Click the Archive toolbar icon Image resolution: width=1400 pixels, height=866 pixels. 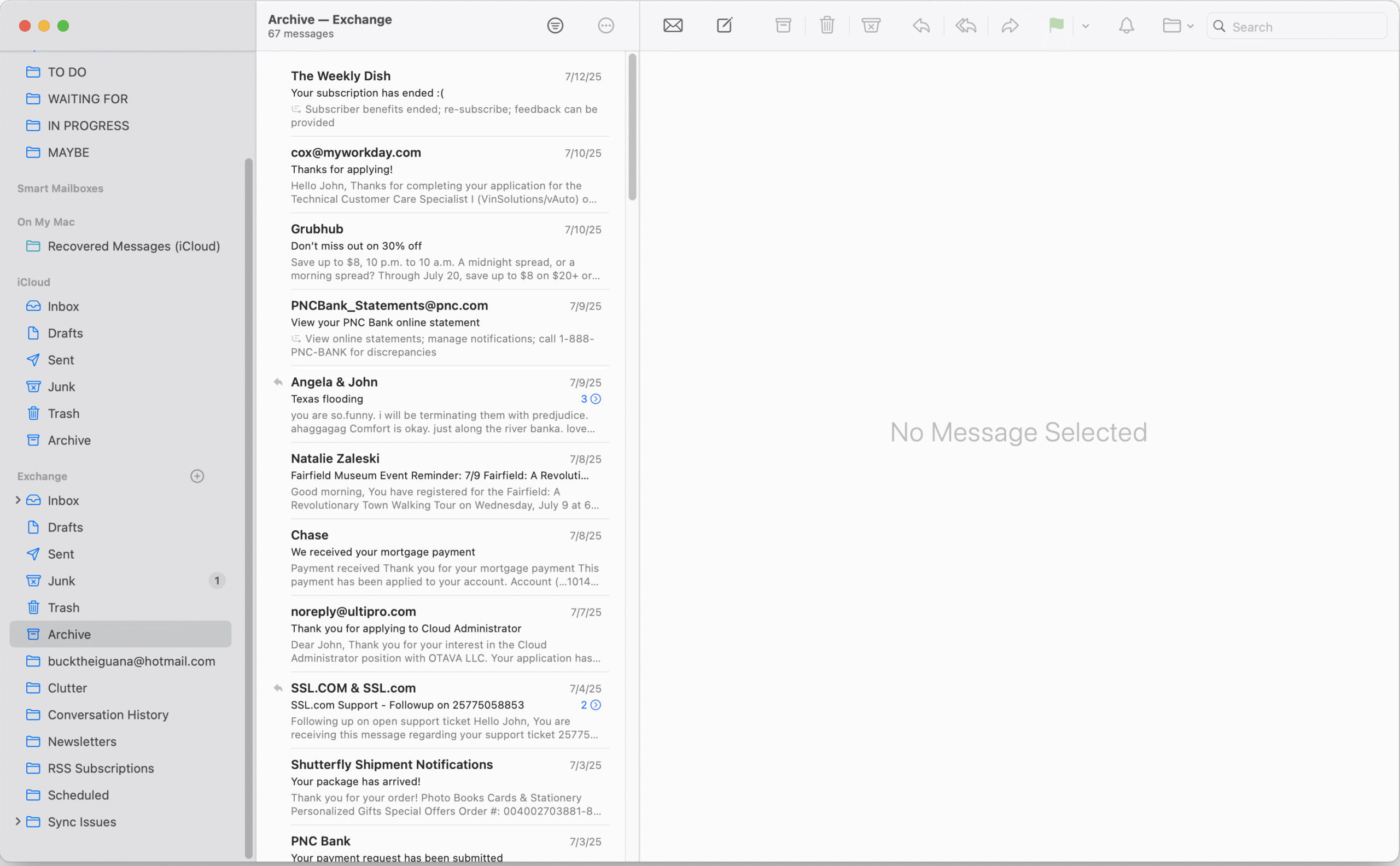783,26
